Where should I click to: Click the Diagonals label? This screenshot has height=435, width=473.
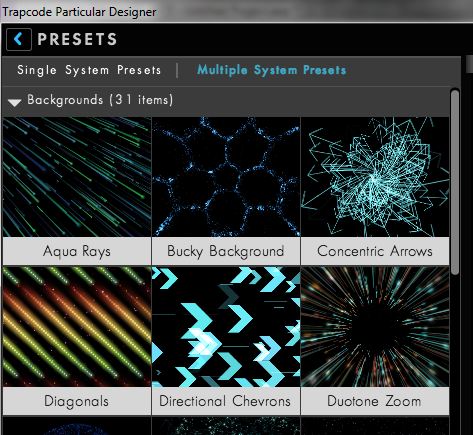pyautogui.click(x=77, y=401)
